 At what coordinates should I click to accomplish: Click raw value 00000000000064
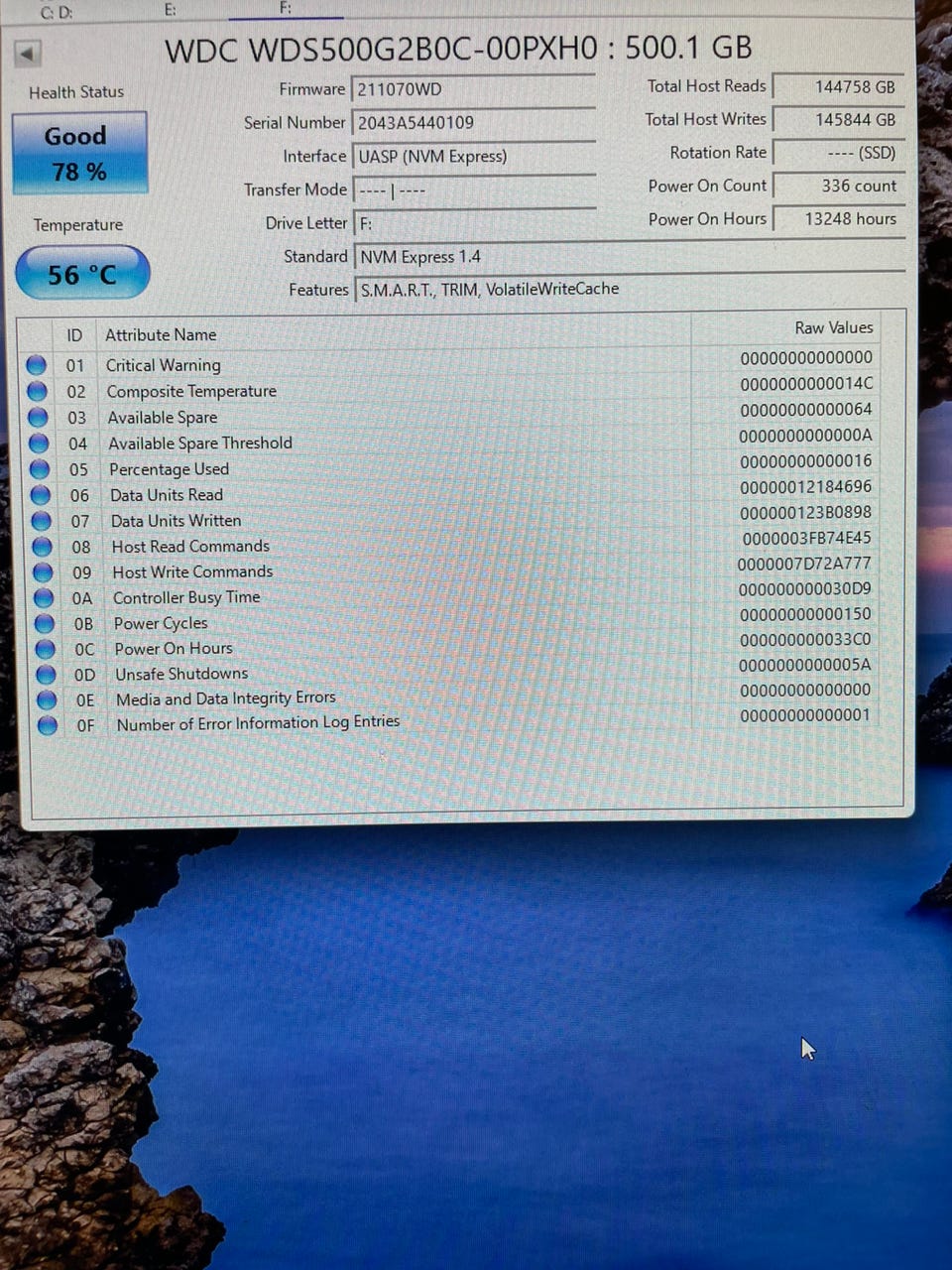pos(806,409)
